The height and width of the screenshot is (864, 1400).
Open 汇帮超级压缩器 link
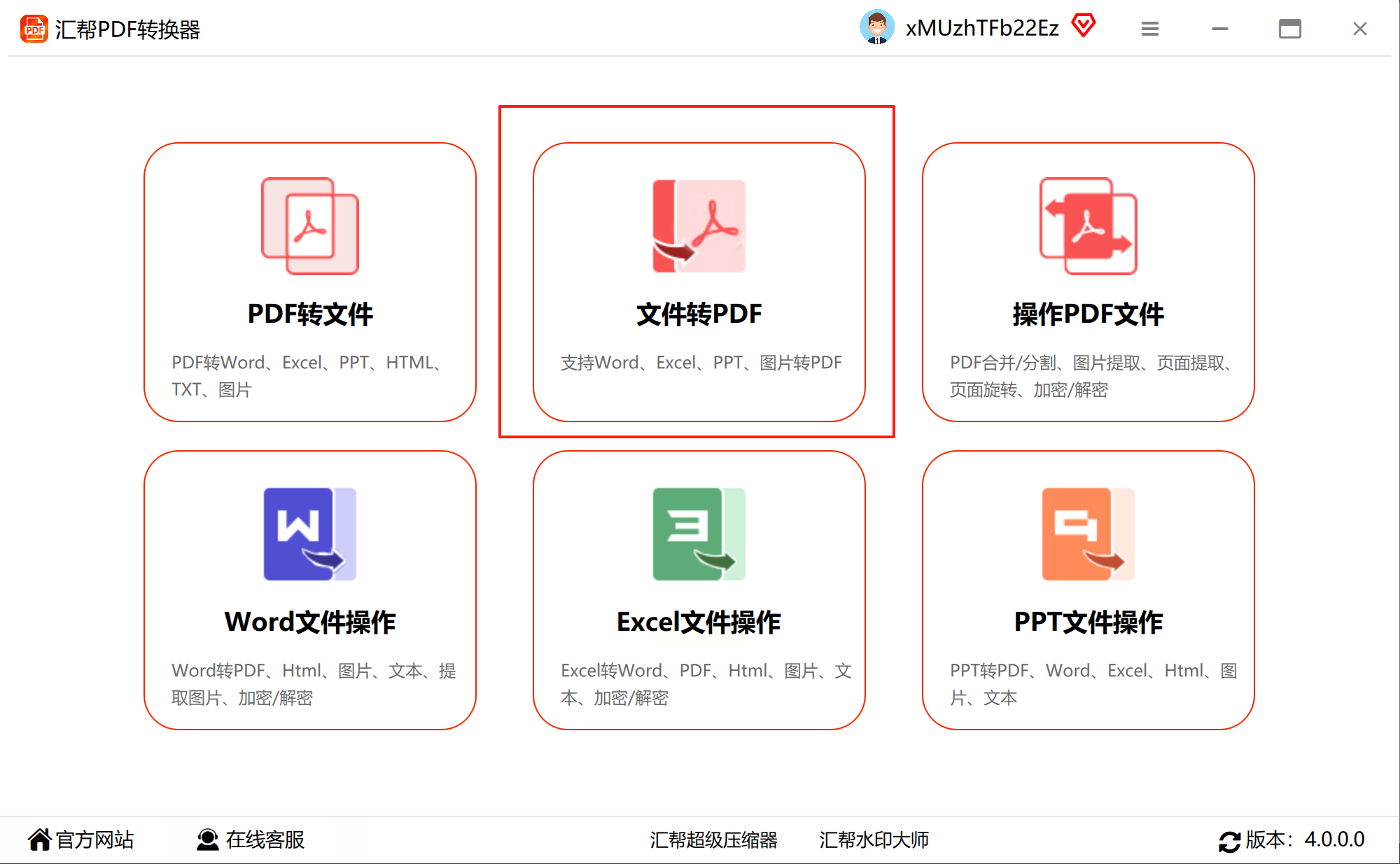click(x=713, y=839)
